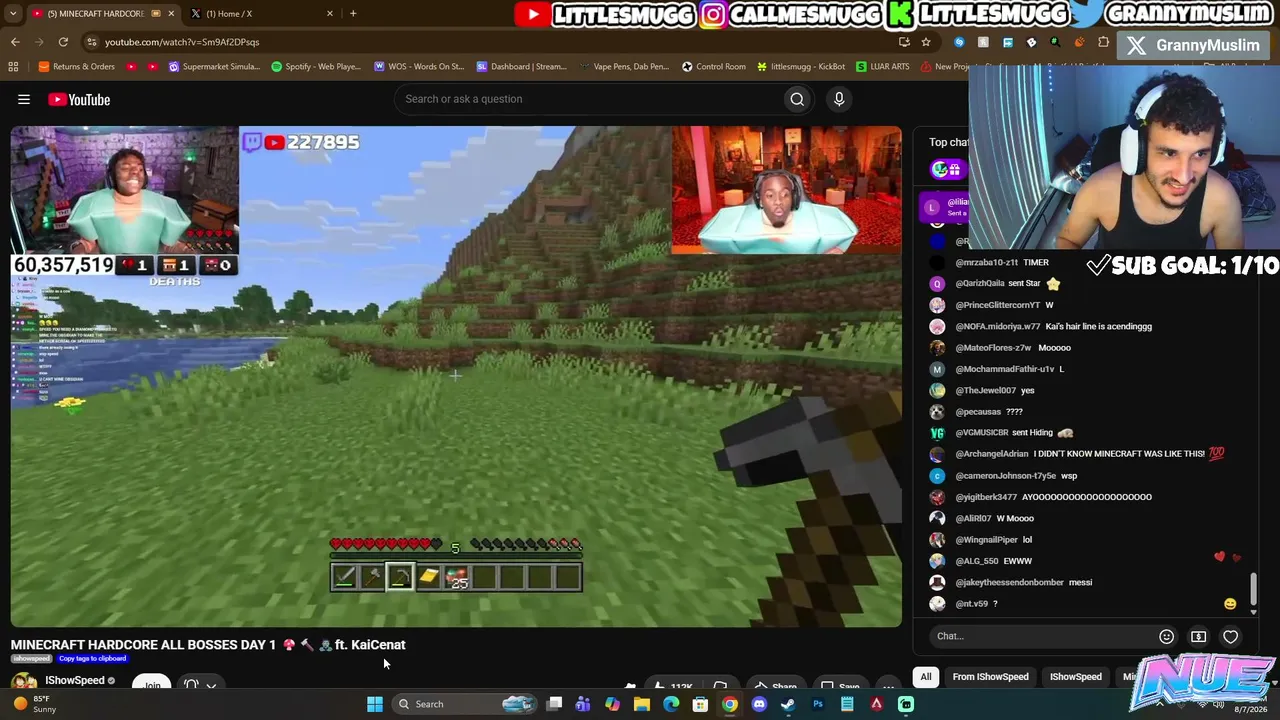Click the live chat scrollbar
Viewport: 1280px width, 720px height.
(1252, 590)
